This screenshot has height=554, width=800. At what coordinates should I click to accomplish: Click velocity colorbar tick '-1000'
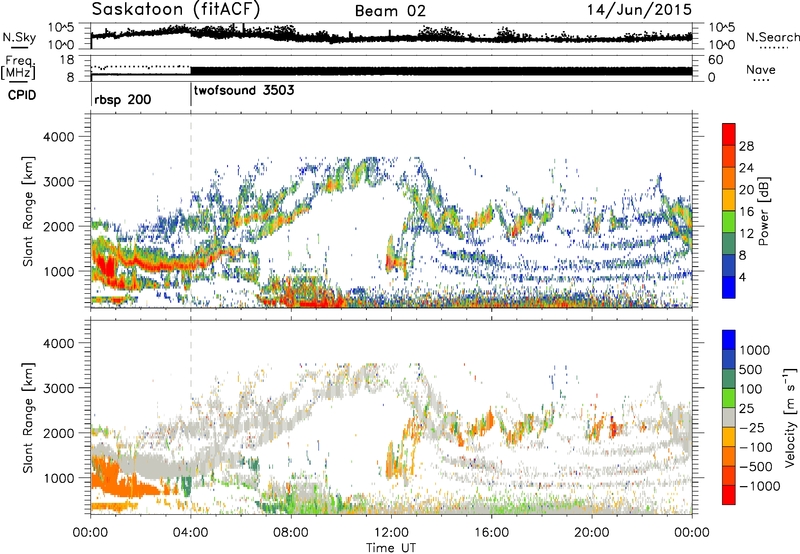tap(759, 486)
